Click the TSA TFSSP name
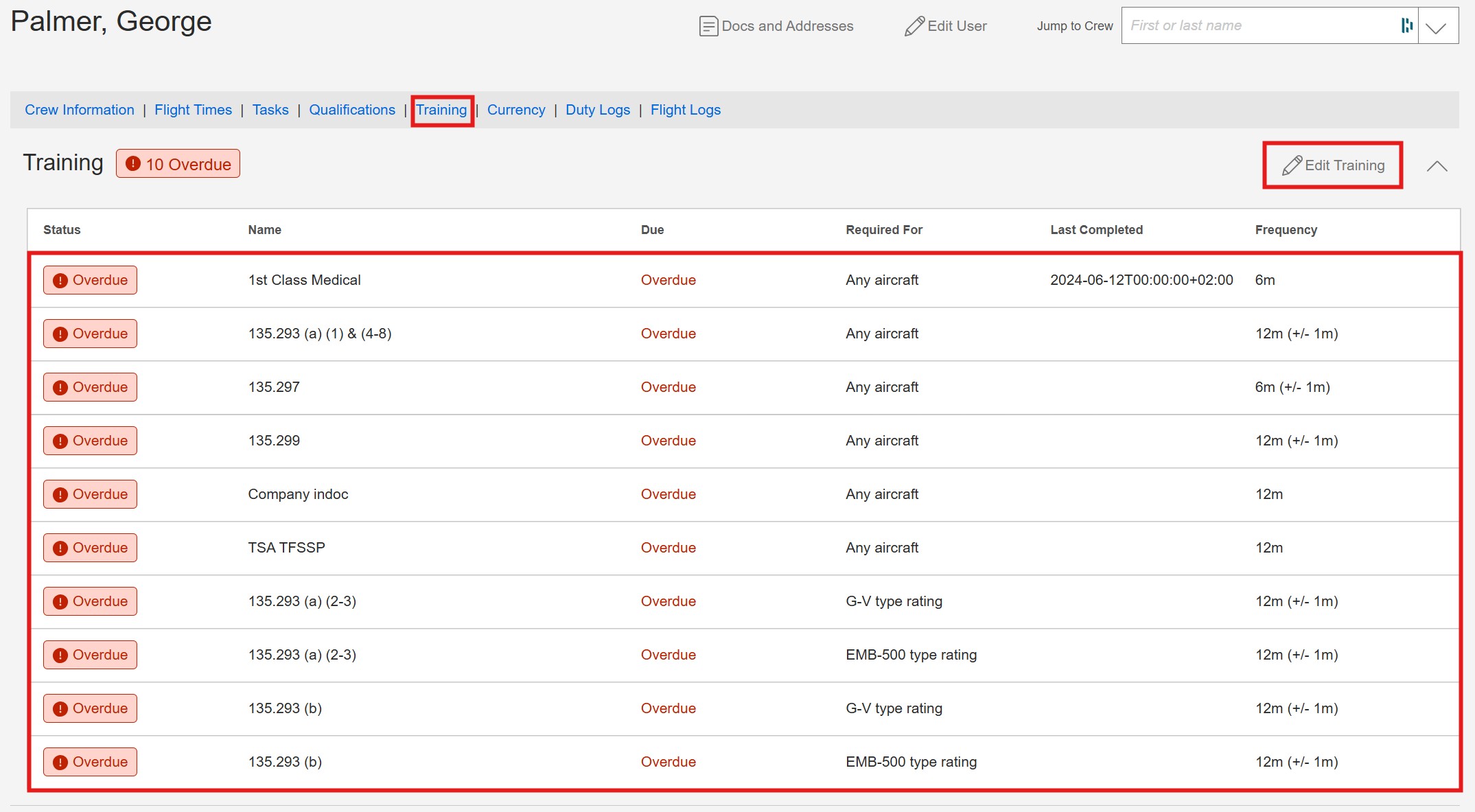 (x=287, y=548)
